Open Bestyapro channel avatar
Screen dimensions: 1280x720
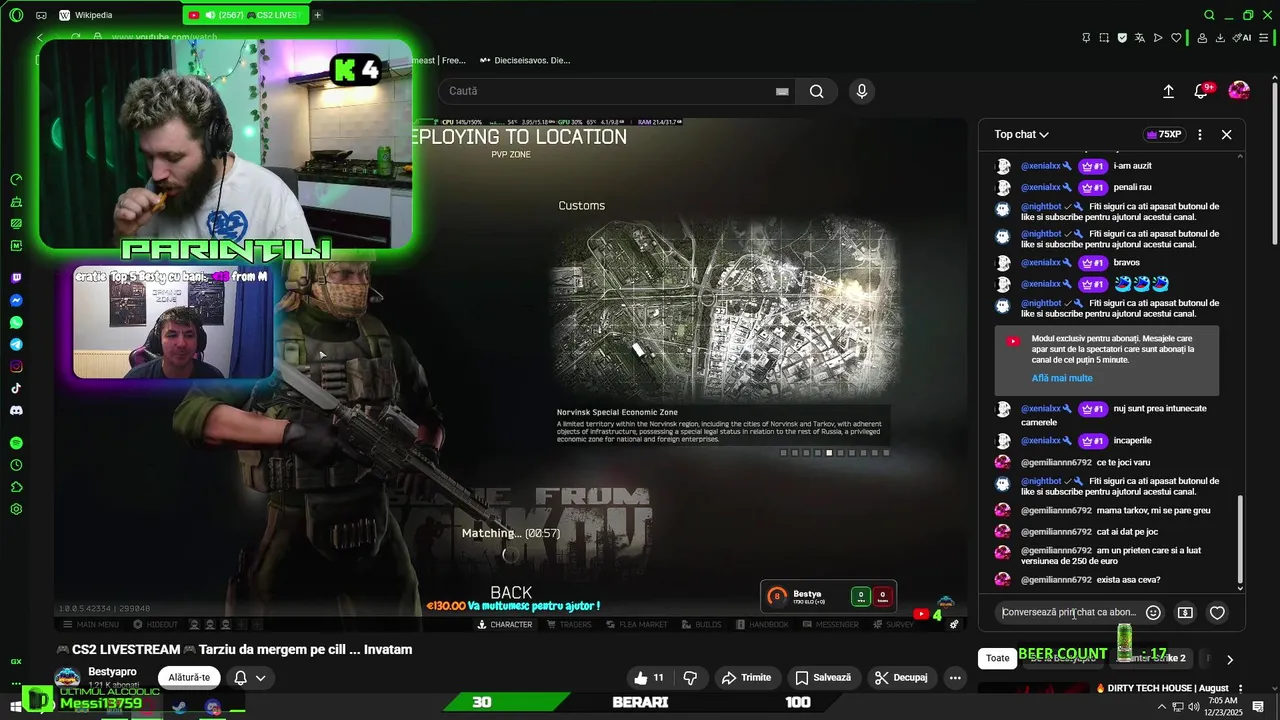[67, 677]
